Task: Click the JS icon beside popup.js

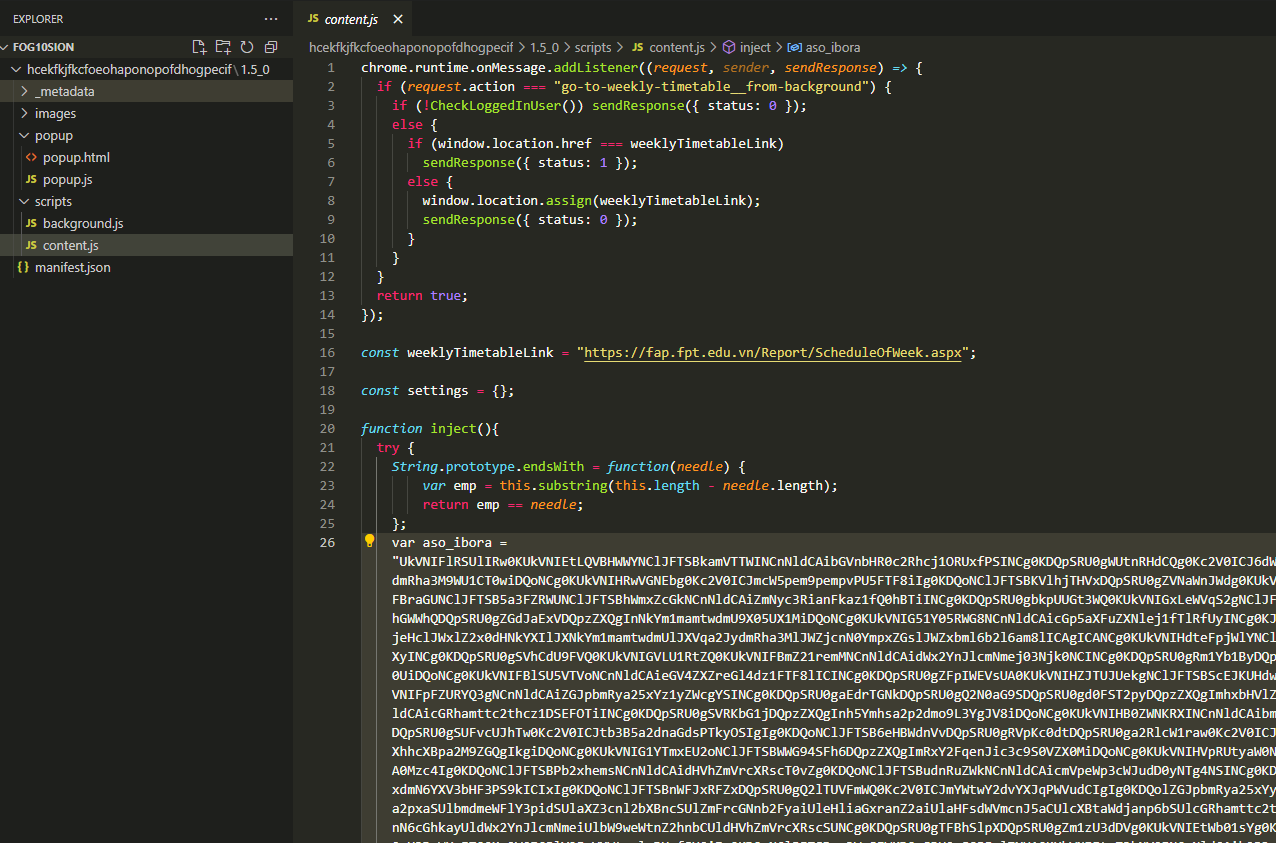Action: [x=31, y=179]
